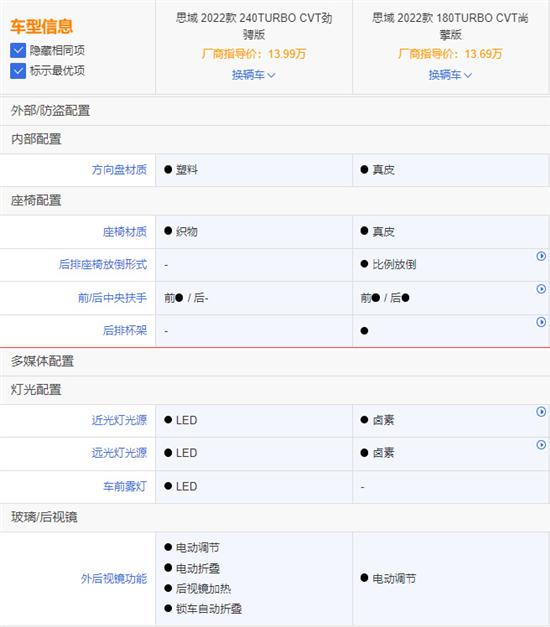The image size is (550, 627).
Task: Open 车前雾灯 parameter link
Action: click(125, 487)
